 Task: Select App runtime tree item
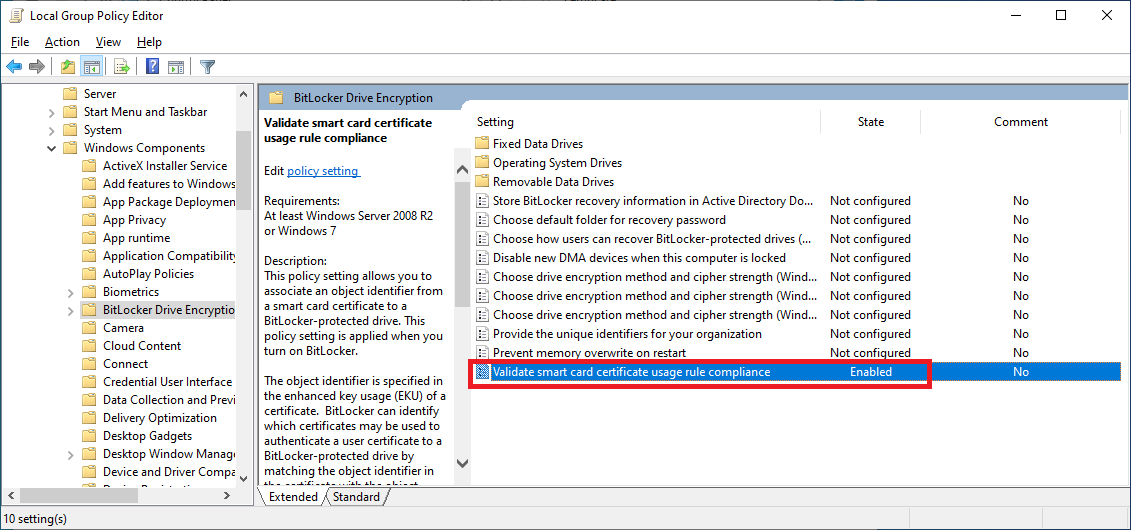[x=136, y=238]
